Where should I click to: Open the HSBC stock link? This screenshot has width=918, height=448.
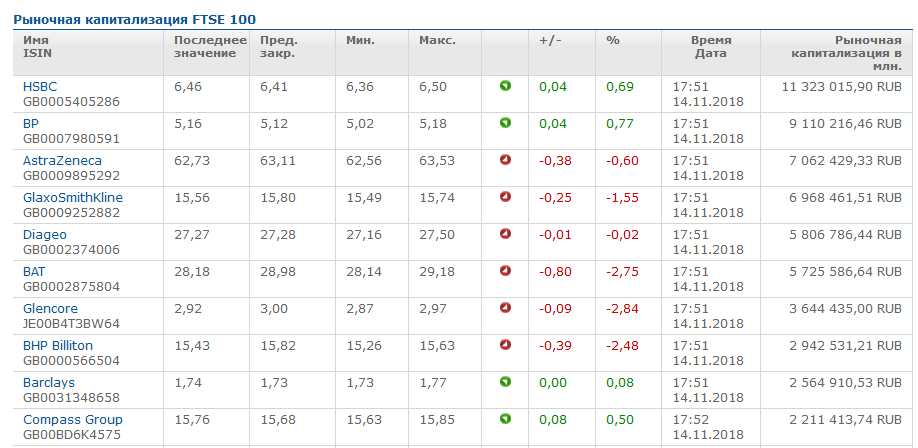point(40,87)
